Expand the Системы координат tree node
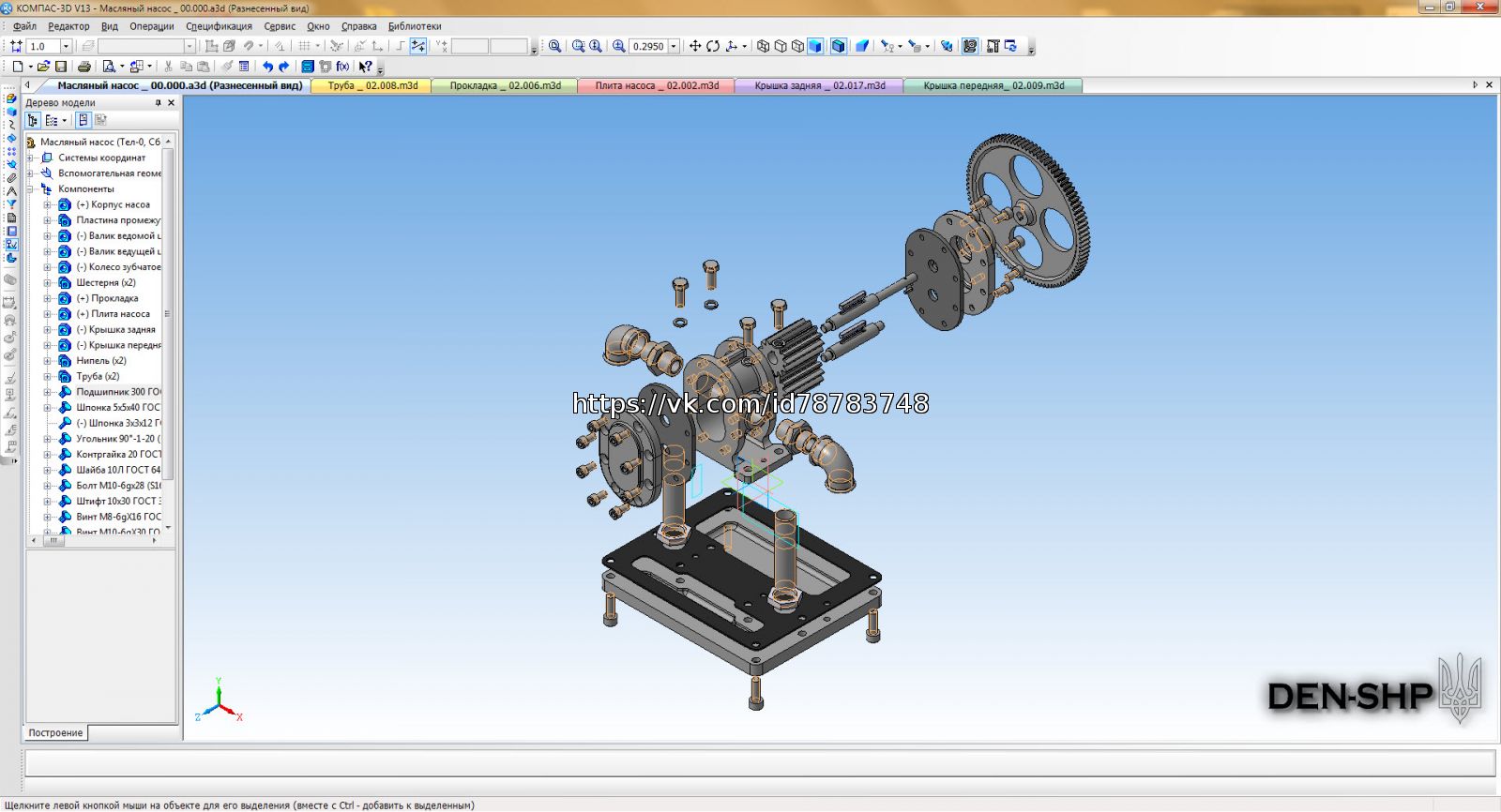This screenshot has height=812, width=1501. [31, 158]
